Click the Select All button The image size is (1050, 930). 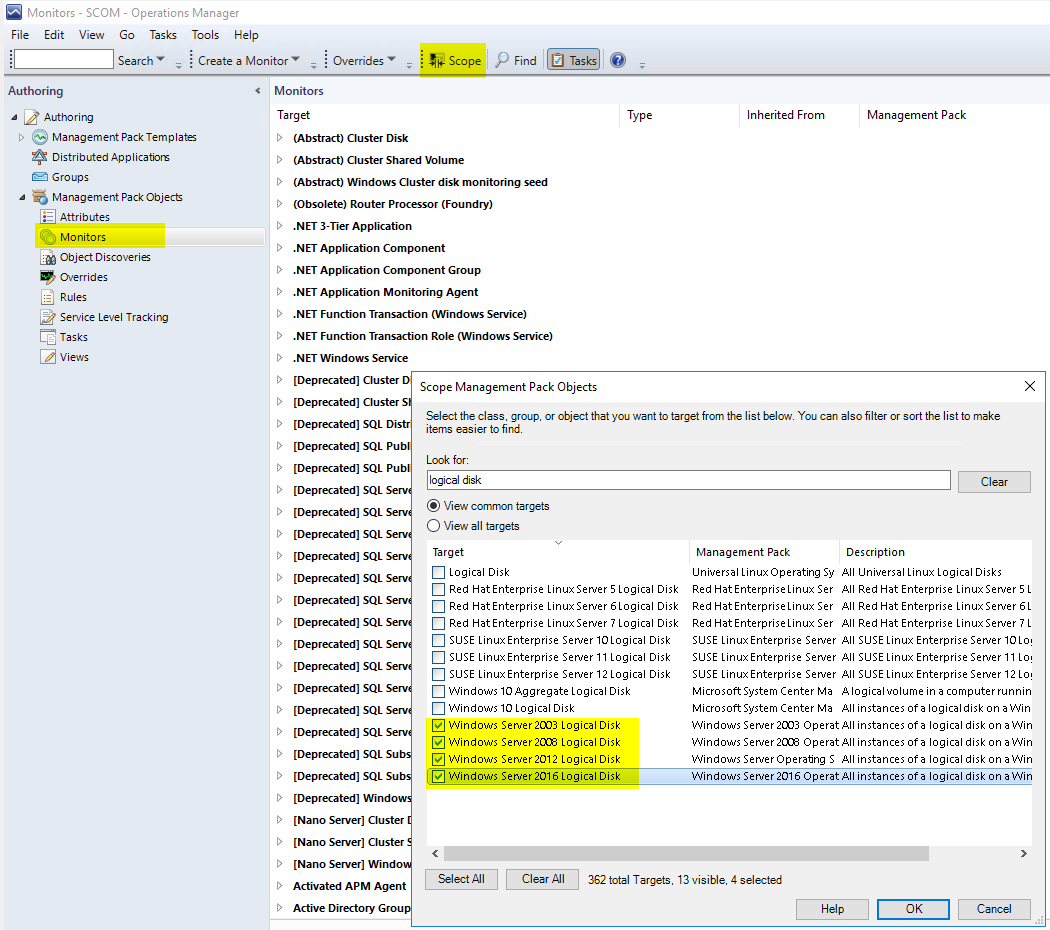click(x=461, y=879)
